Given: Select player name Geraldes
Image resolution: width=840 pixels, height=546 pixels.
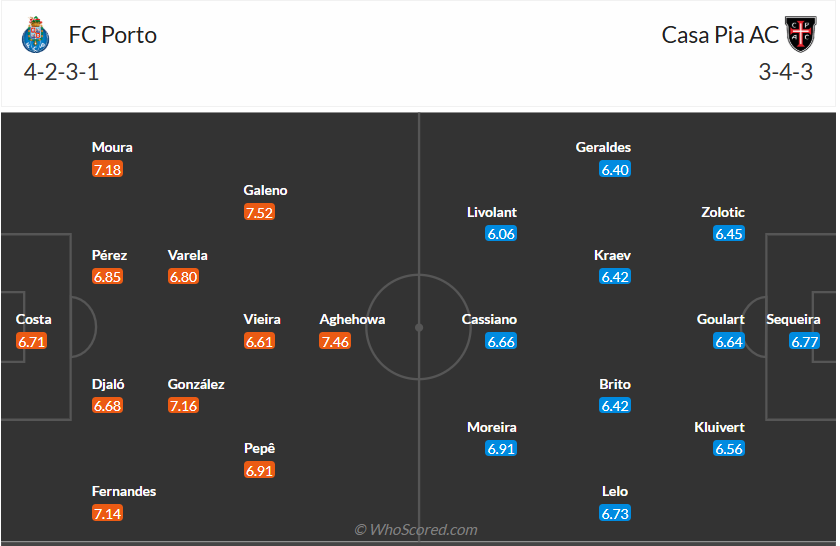Looking at the screenshot, I should tap(603, 147).
